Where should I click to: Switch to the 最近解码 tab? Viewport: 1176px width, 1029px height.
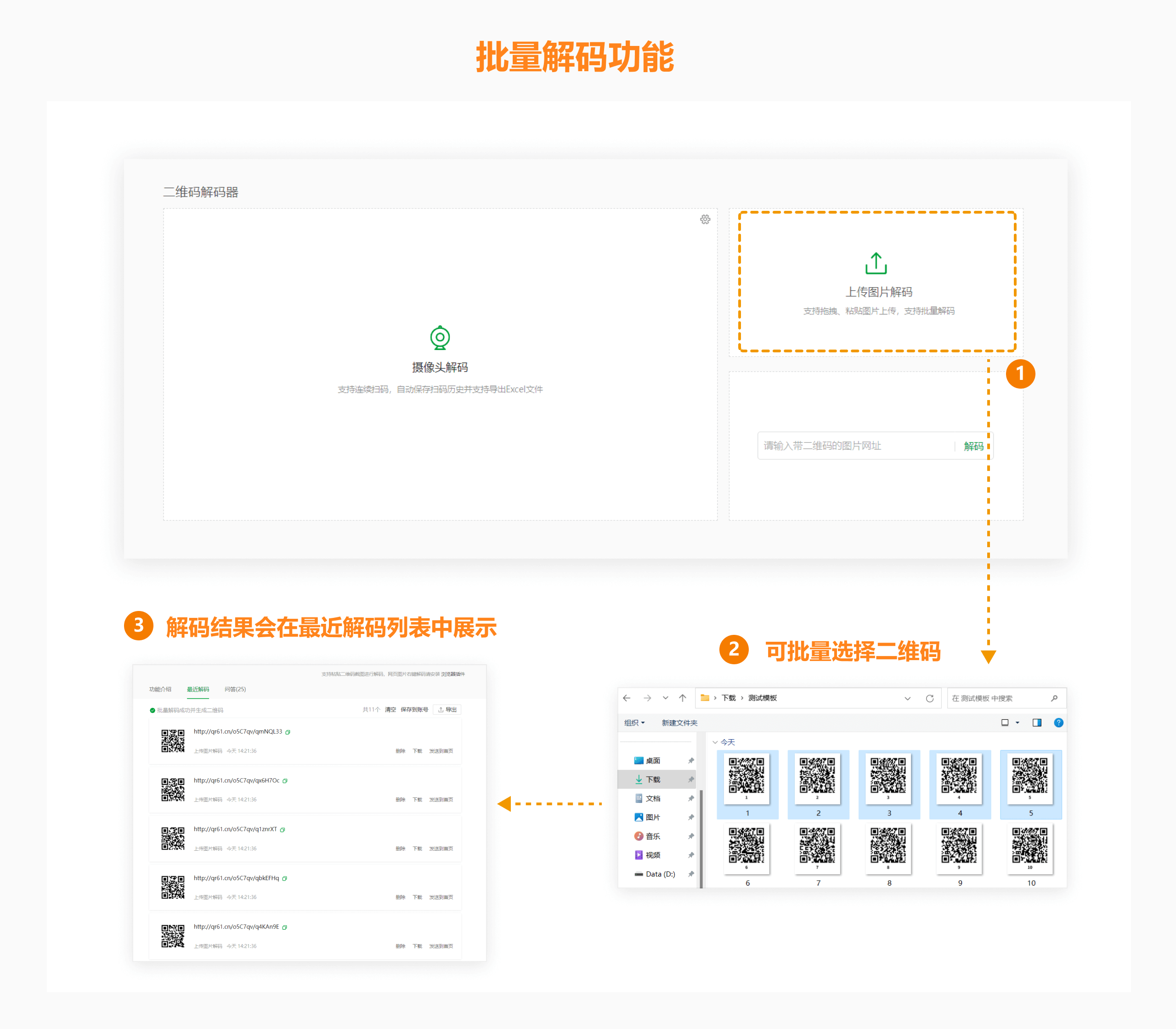(198, 689)
